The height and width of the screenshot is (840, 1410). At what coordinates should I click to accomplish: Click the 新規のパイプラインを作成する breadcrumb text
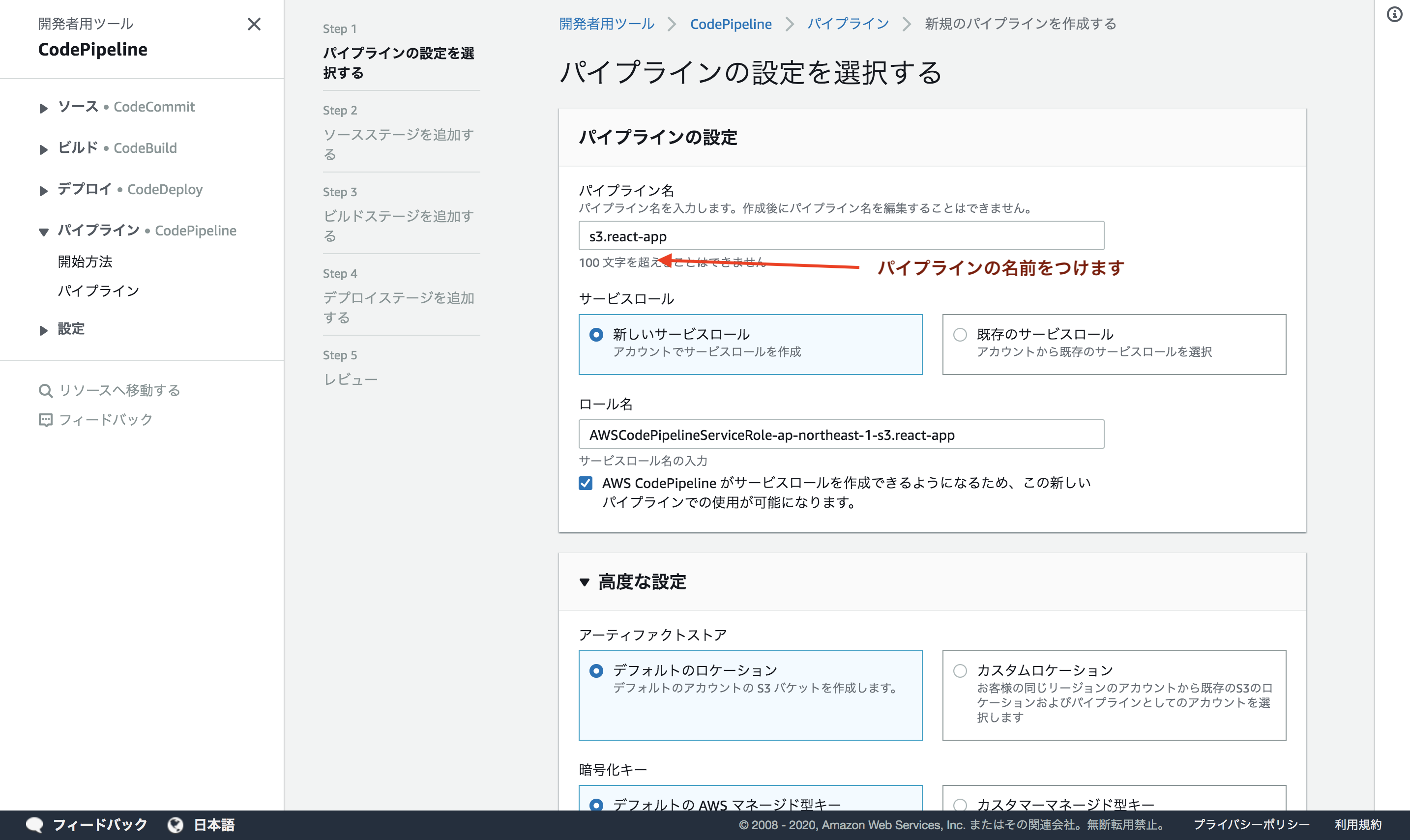[1021, 24]
